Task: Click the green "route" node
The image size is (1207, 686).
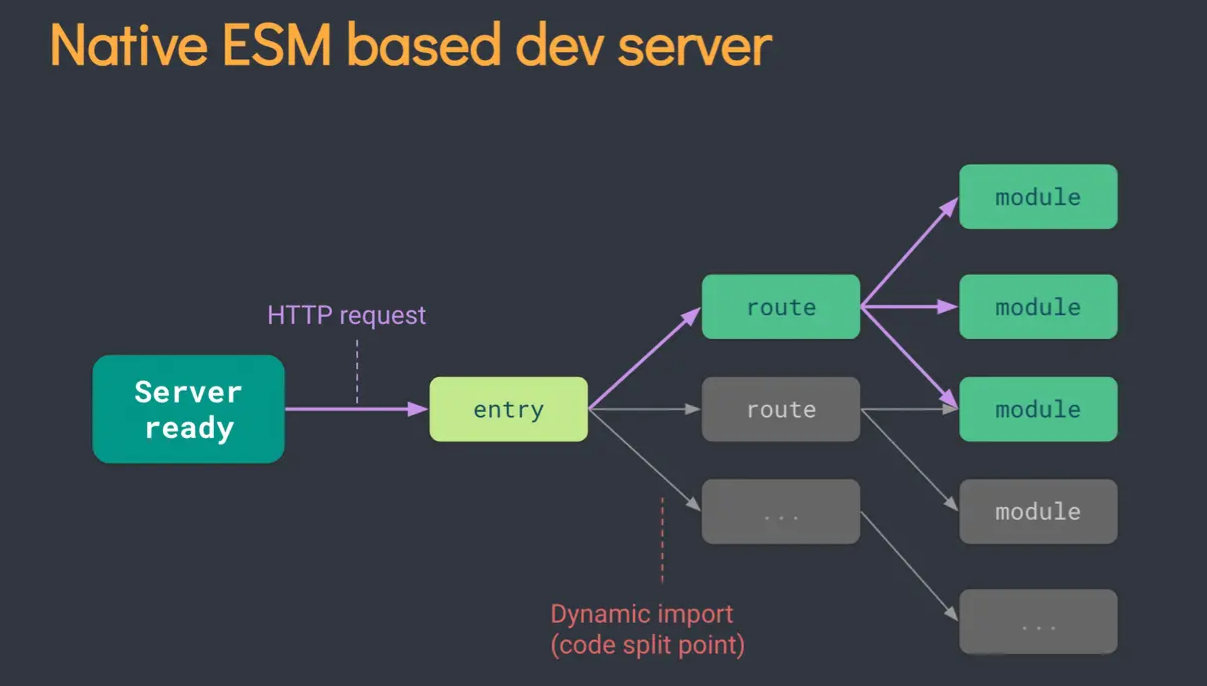Action: (780, 307)
